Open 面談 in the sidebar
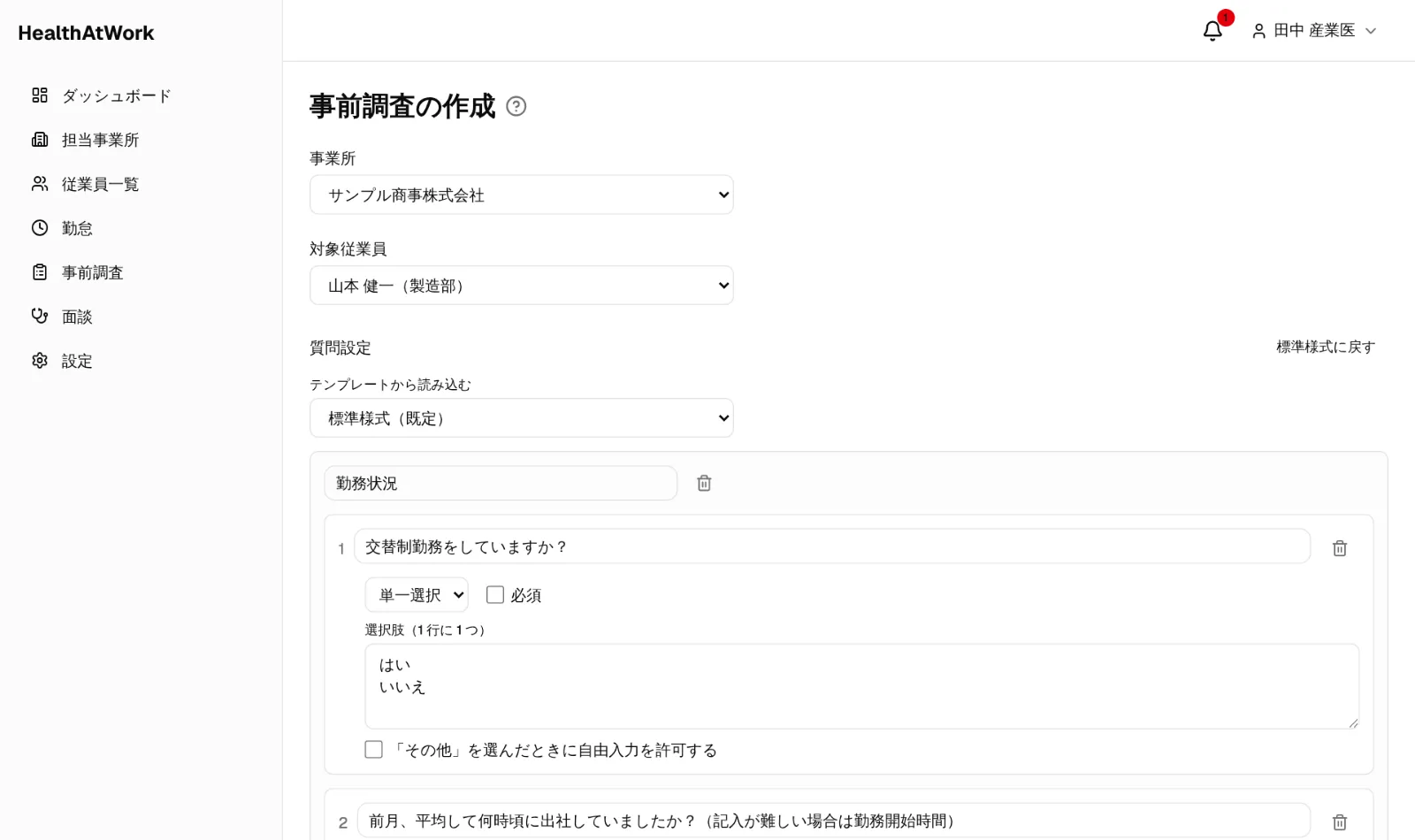 click(x=78, y=317)
